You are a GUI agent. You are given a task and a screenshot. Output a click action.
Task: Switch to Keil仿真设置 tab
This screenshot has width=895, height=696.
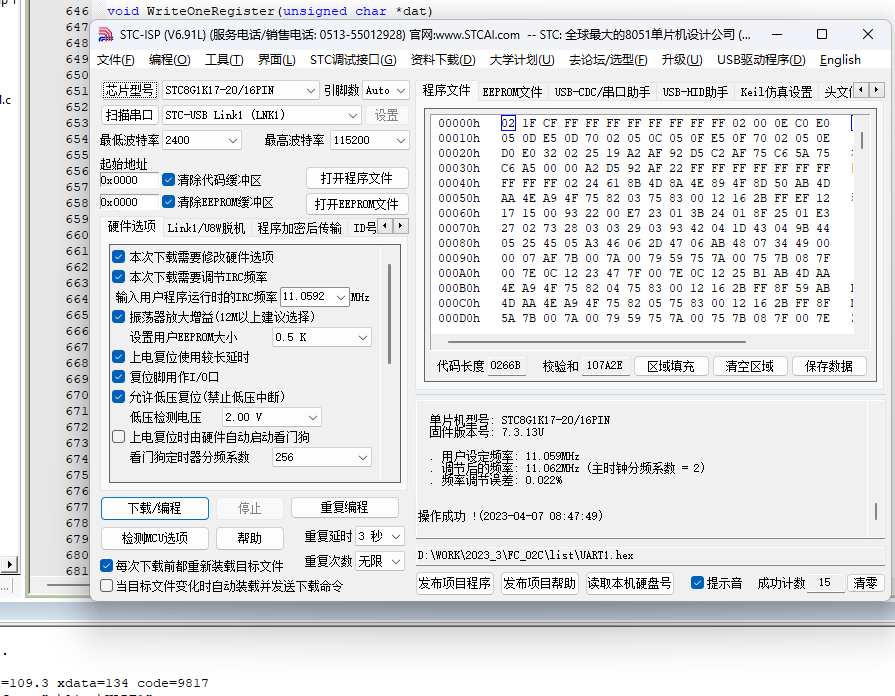776,92
